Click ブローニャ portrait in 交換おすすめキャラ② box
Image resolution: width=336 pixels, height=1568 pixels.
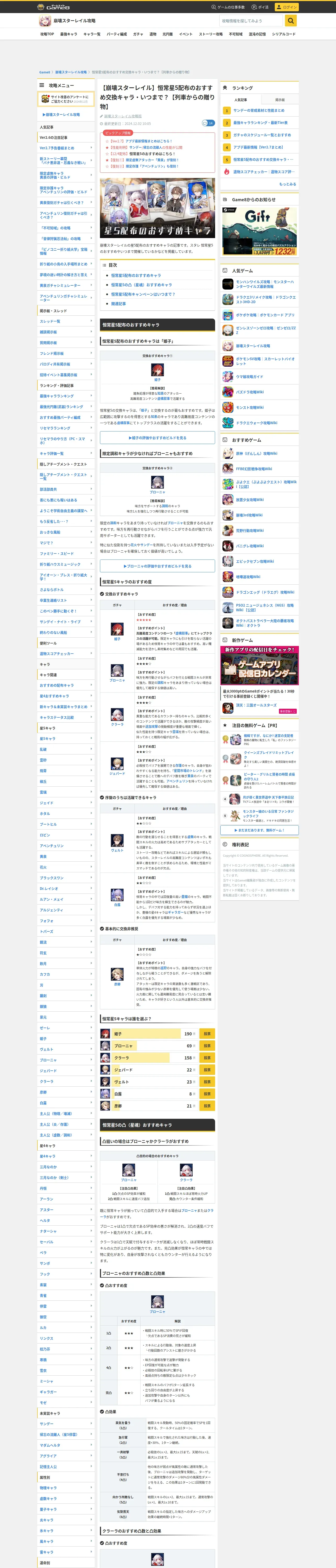[157, 482]
